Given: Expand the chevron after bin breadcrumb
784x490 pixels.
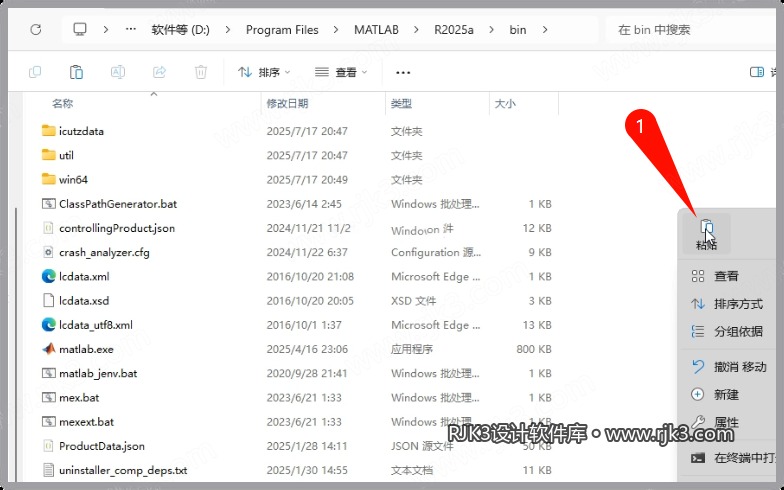Looking at the screenshot, I should [545, 30].
